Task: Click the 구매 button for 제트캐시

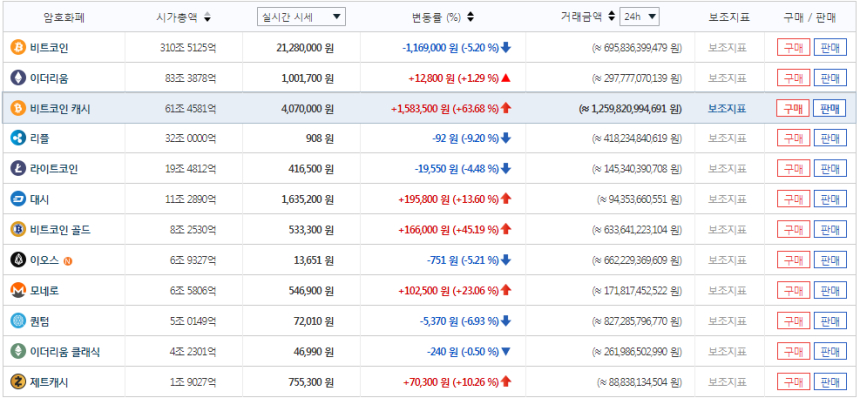Action: tap(793, 382)
